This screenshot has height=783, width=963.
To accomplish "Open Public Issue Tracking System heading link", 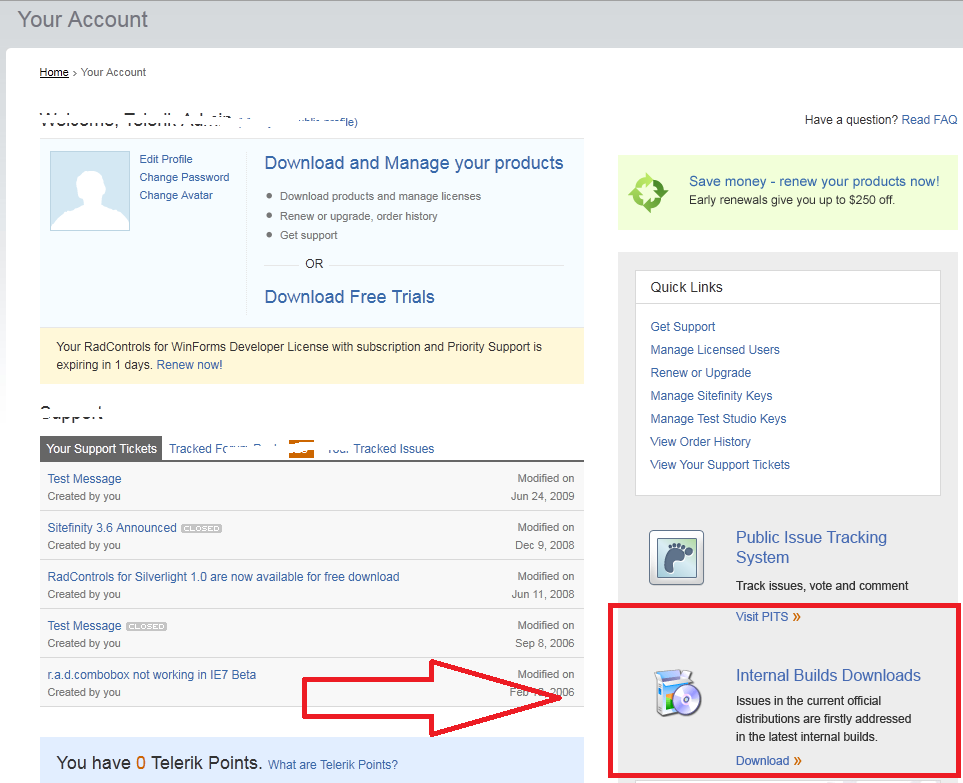I will pos(811,547).
